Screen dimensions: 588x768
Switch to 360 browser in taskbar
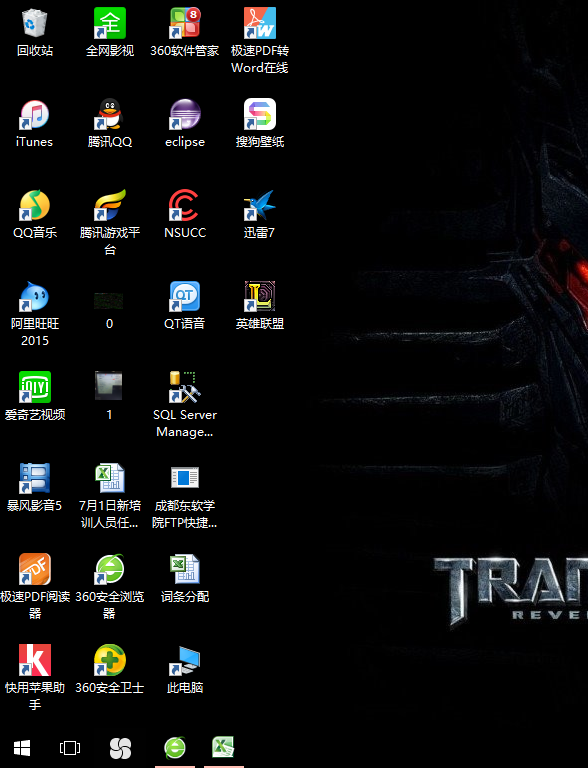point(175,748)
